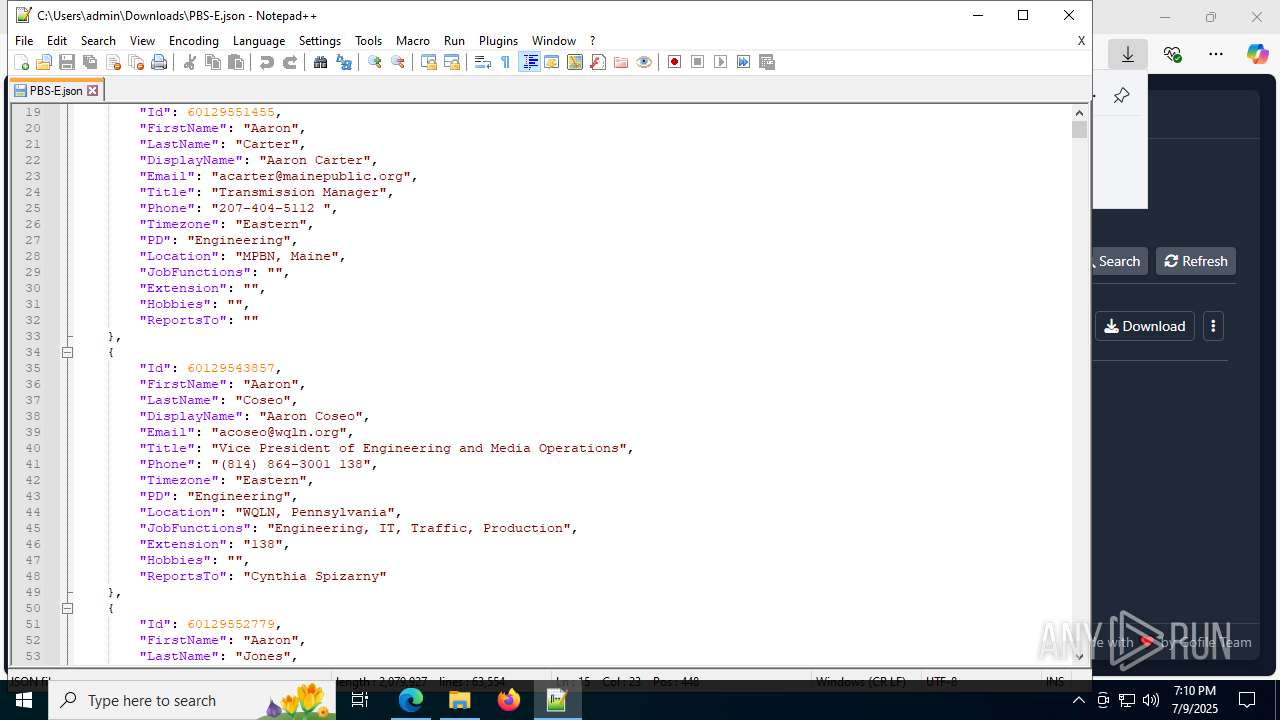Open the define-your-language toolbar icon

(x=552, y=62)
